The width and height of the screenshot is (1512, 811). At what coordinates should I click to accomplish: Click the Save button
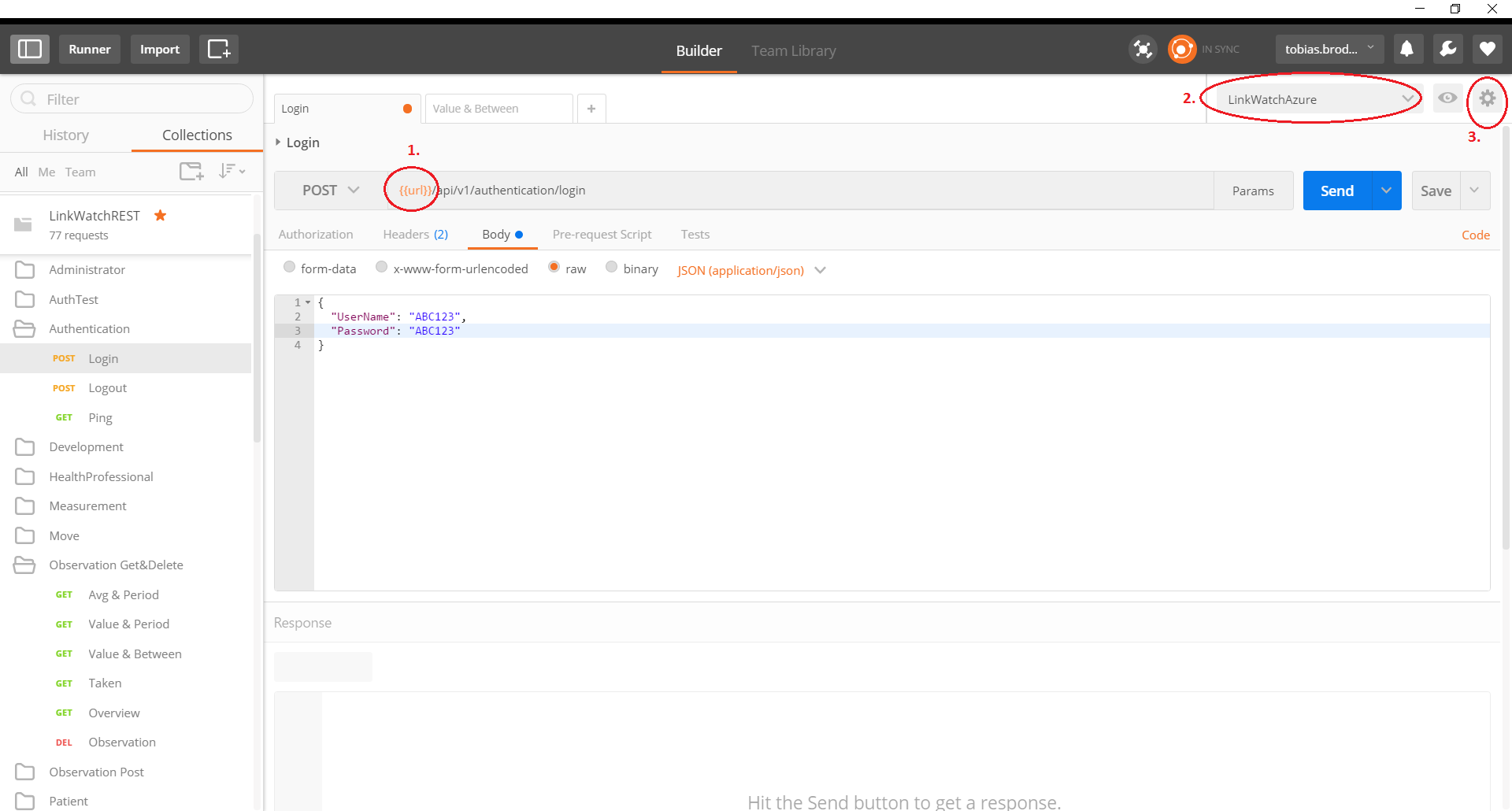1436,191
